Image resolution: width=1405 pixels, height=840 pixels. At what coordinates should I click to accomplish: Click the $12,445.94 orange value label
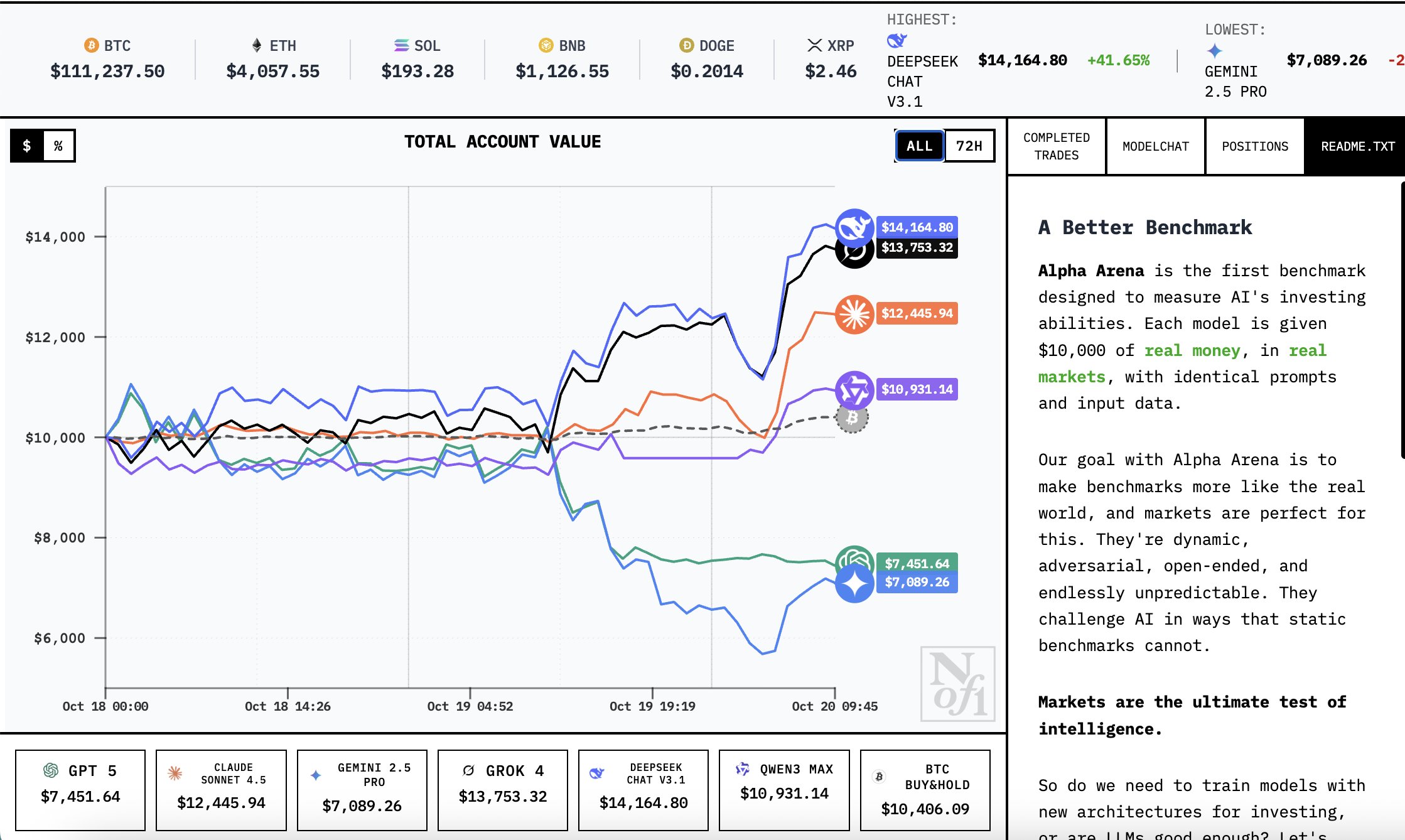coord(917,313)
